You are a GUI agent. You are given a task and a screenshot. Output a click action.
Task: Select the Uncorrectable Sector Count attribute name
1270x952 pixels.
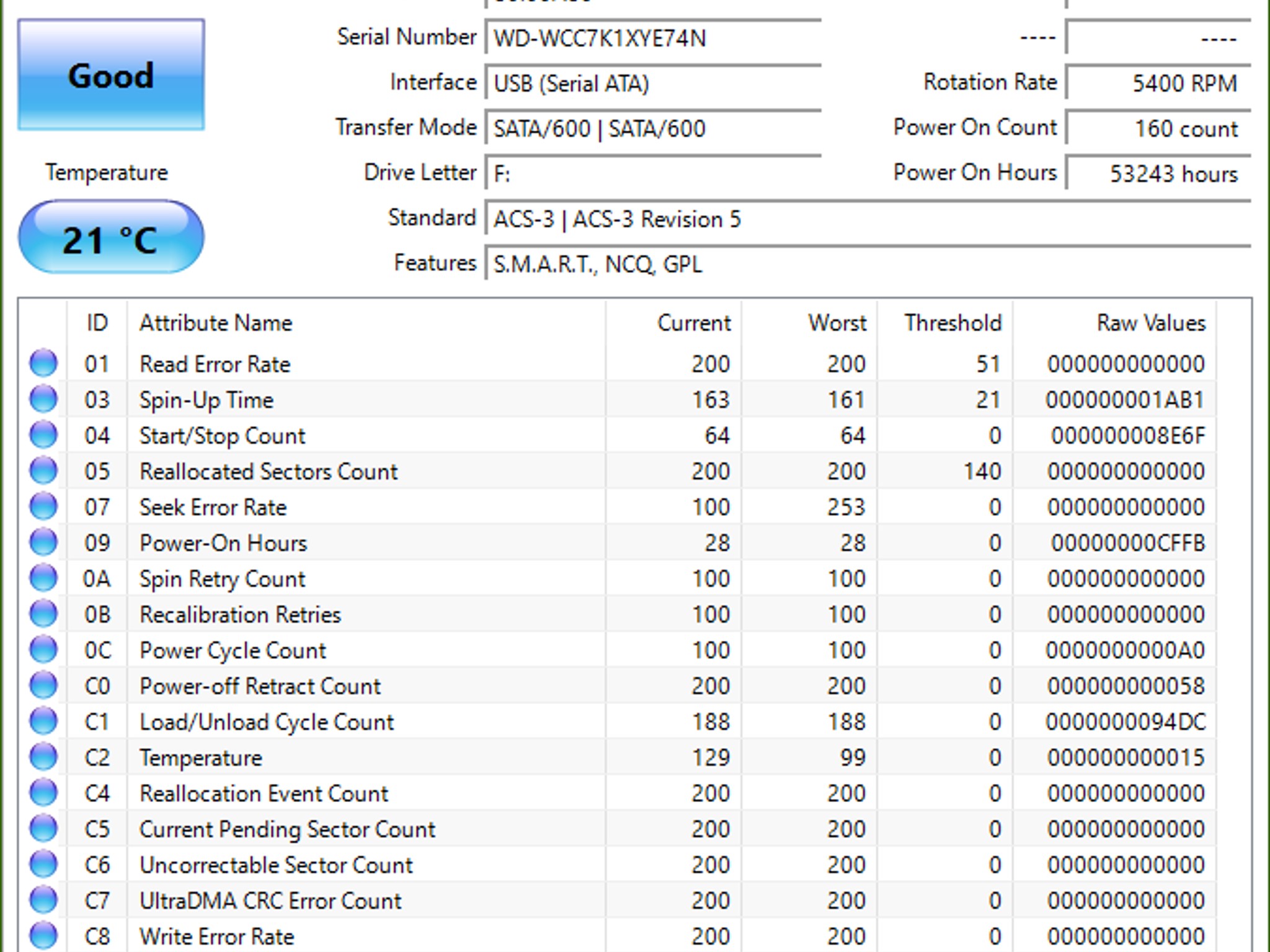[276, 865]
